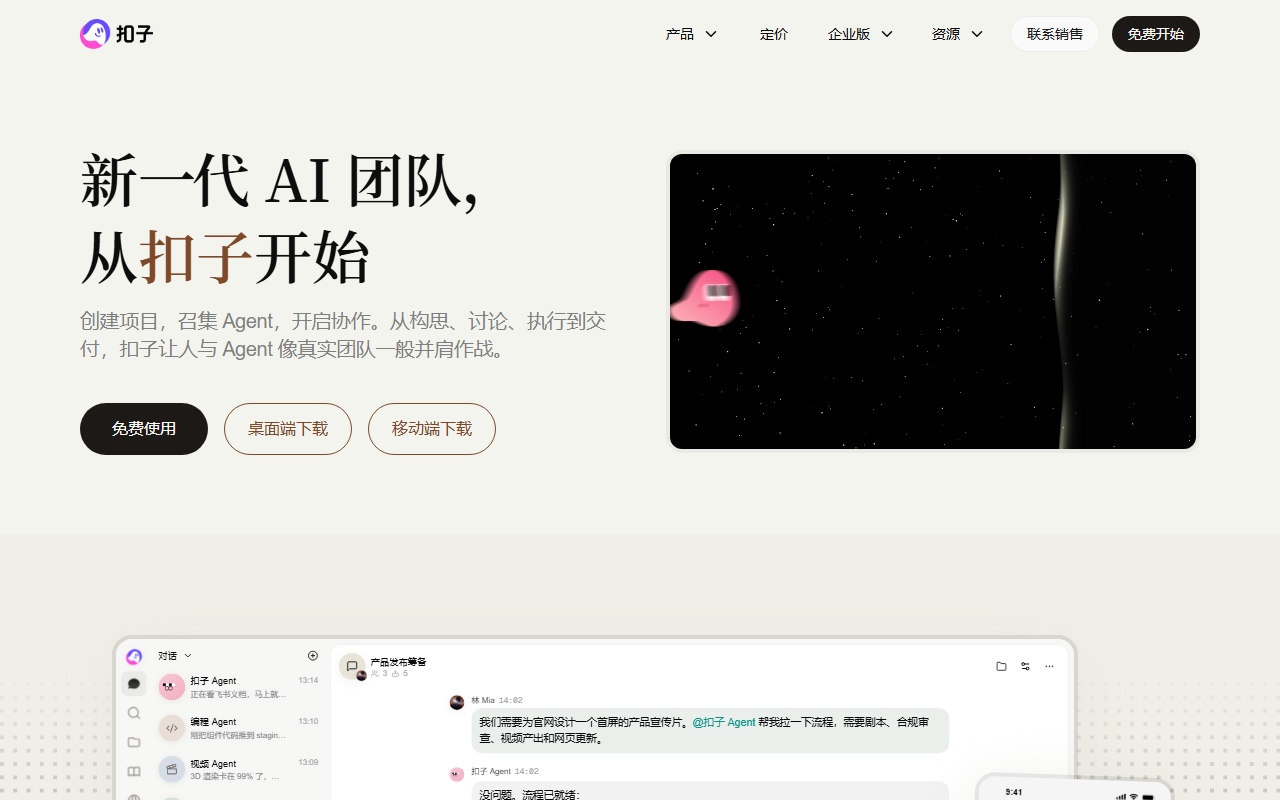Click the 扣子 Agent pink avatar in list

172,687
